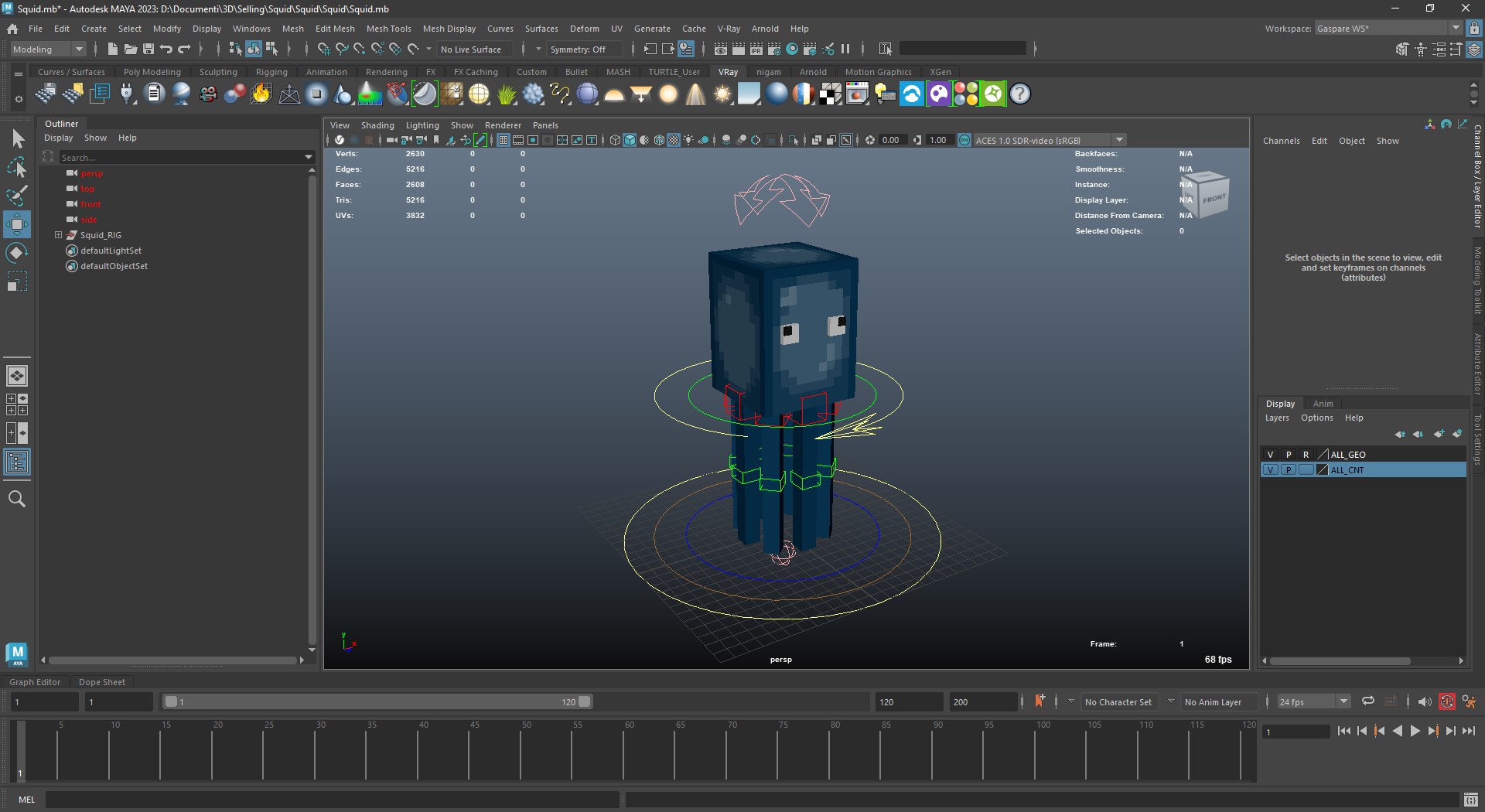The width and height of the screenshot is (1485, 812).
Task: Click the Undo arrow icon
Action: tap(166, 49)
